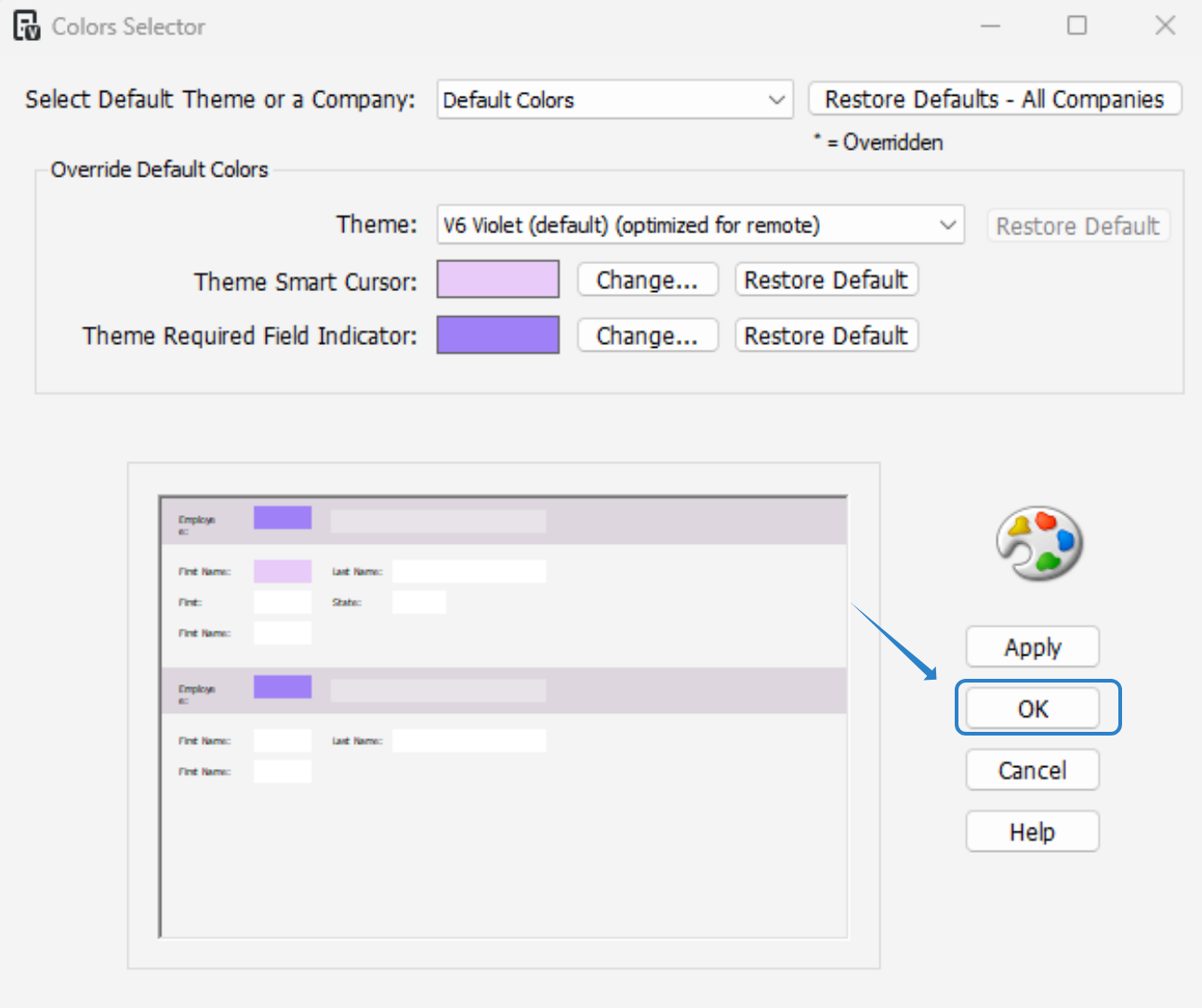Click the "Override Default Colors" group label
The image size is (1202, 1008).
pos(159,169)
